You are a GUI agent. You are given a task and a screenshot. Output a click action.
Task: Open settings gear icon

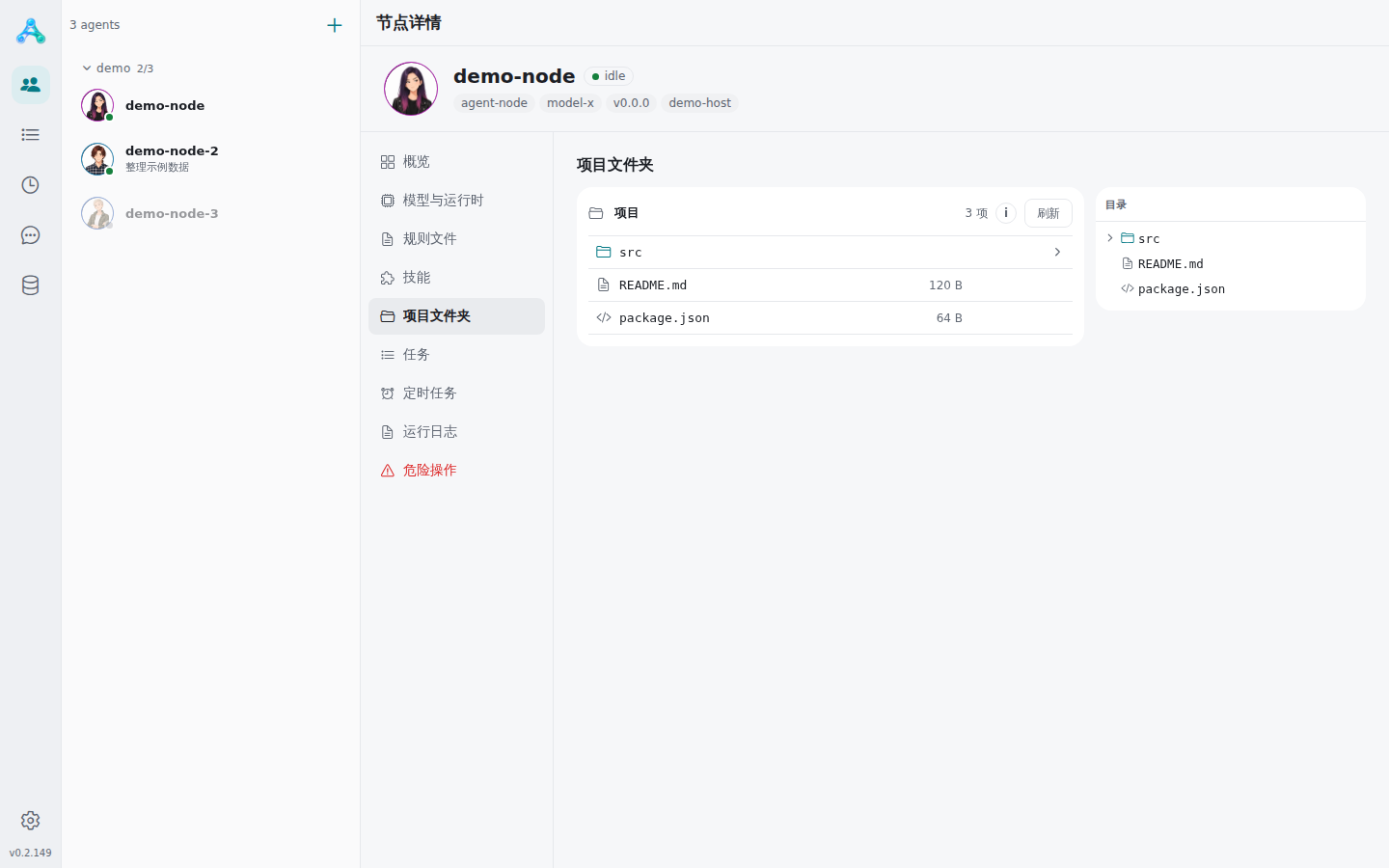point(31,821)
